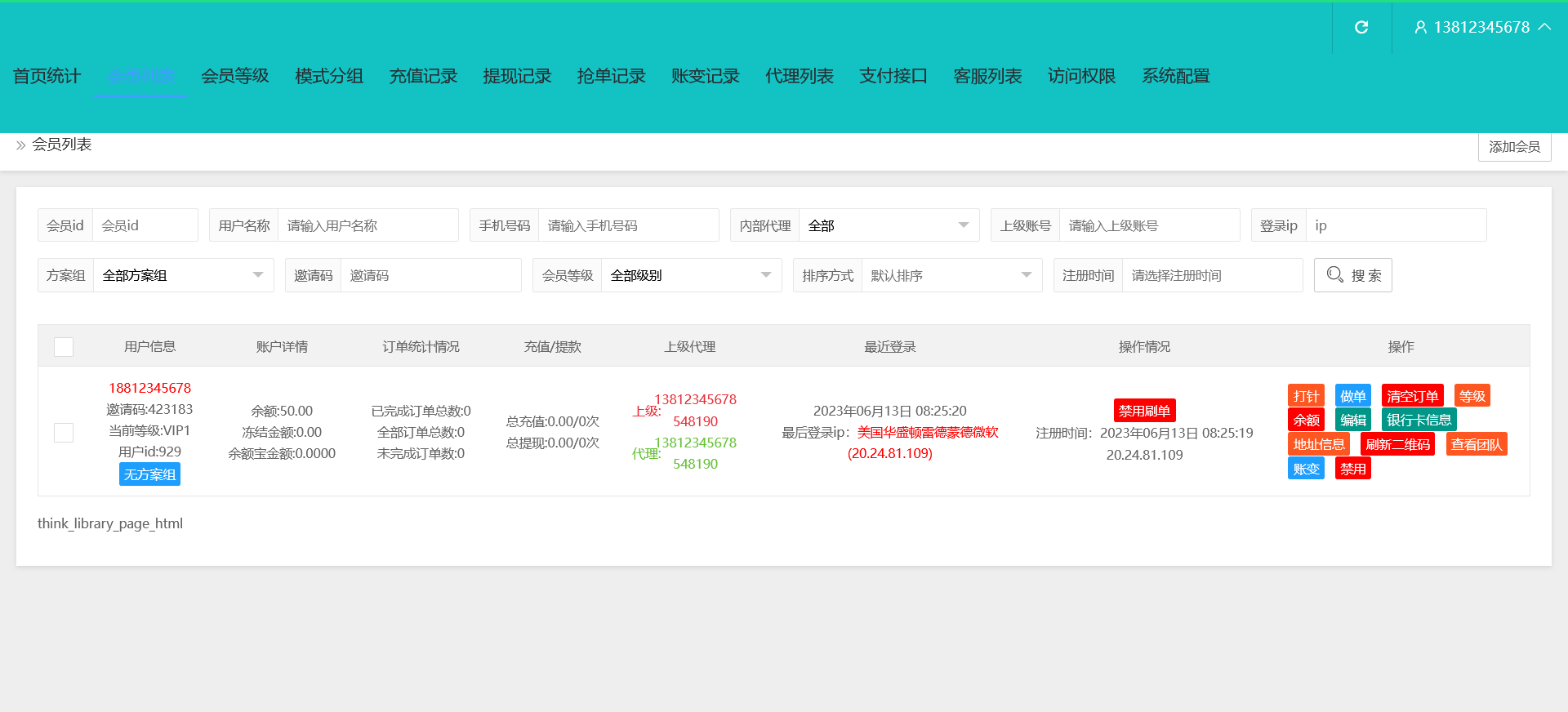Expand the 方案组 dropdown
1568x712 pixels.
tap(183, 275)
